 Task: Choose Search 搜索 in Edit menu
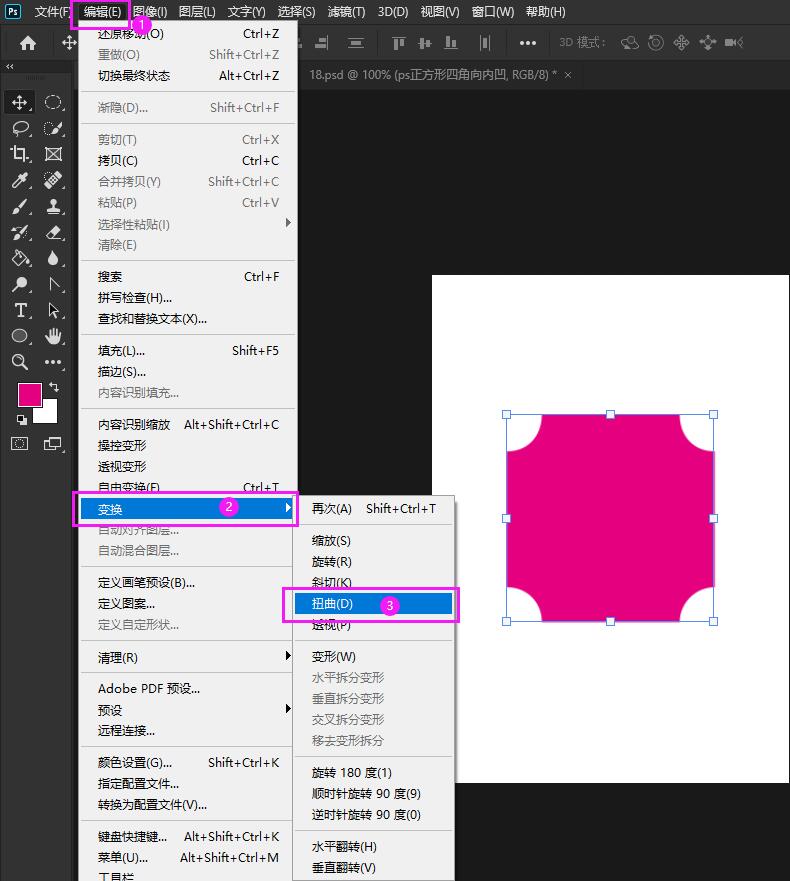188,276
